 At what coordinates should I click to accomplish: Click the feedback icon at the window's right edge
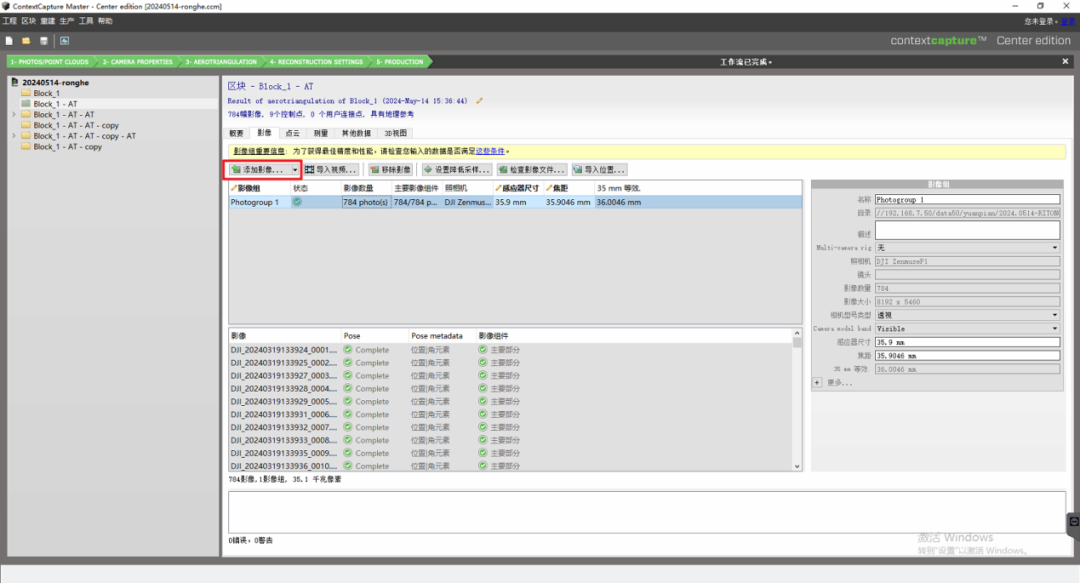click(x=1074, y=522)
